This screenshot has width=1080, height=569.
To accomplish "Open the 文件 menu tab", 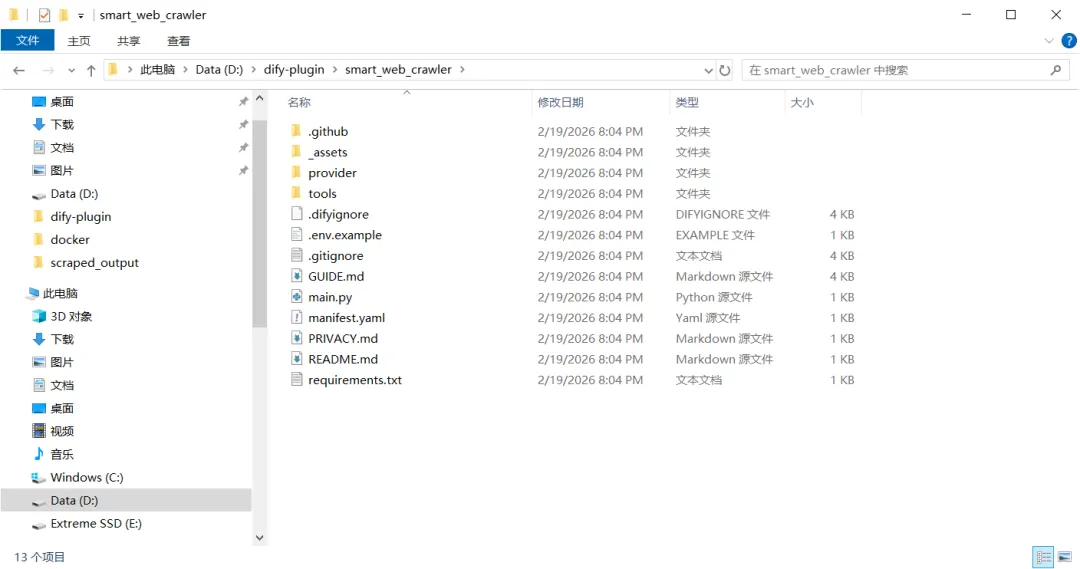I will (28, 41).
